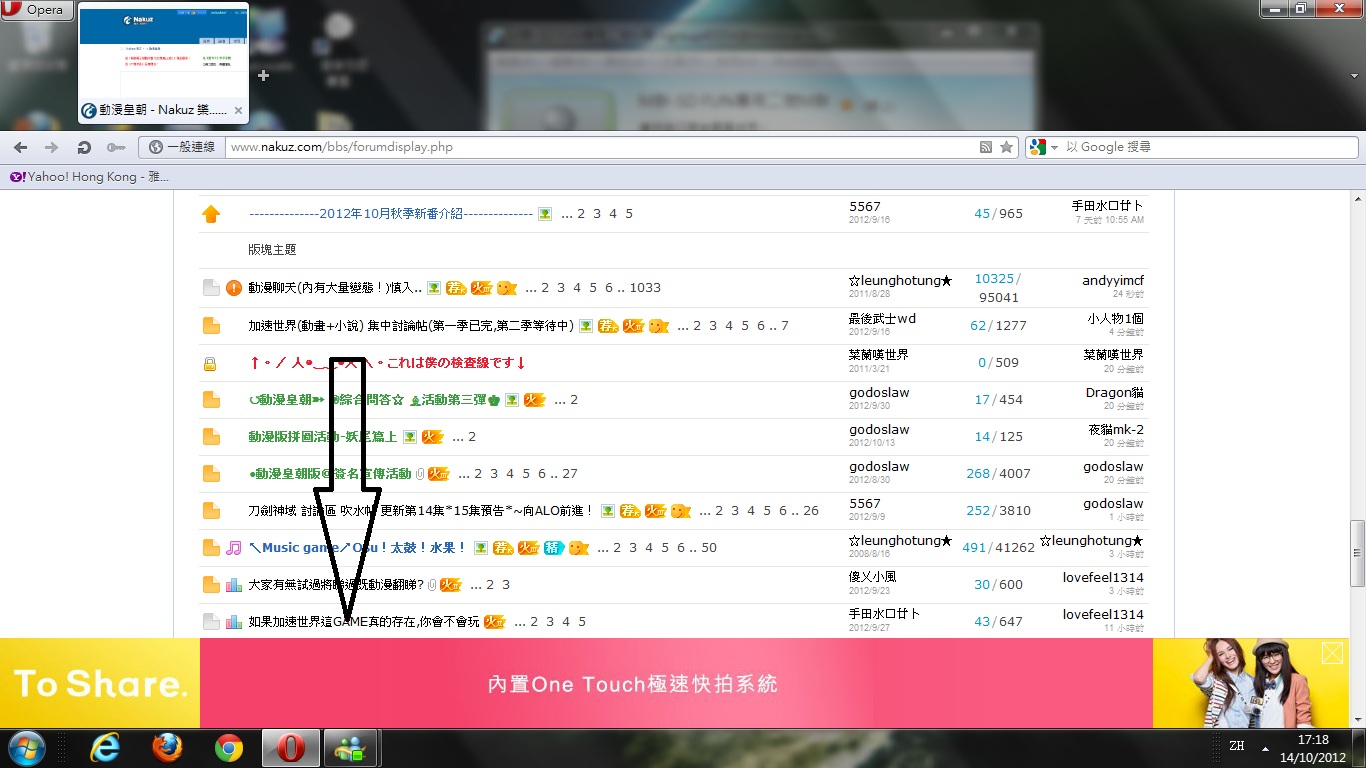View reply count 10325 of 動漫聊天

[x=994, y=279]
